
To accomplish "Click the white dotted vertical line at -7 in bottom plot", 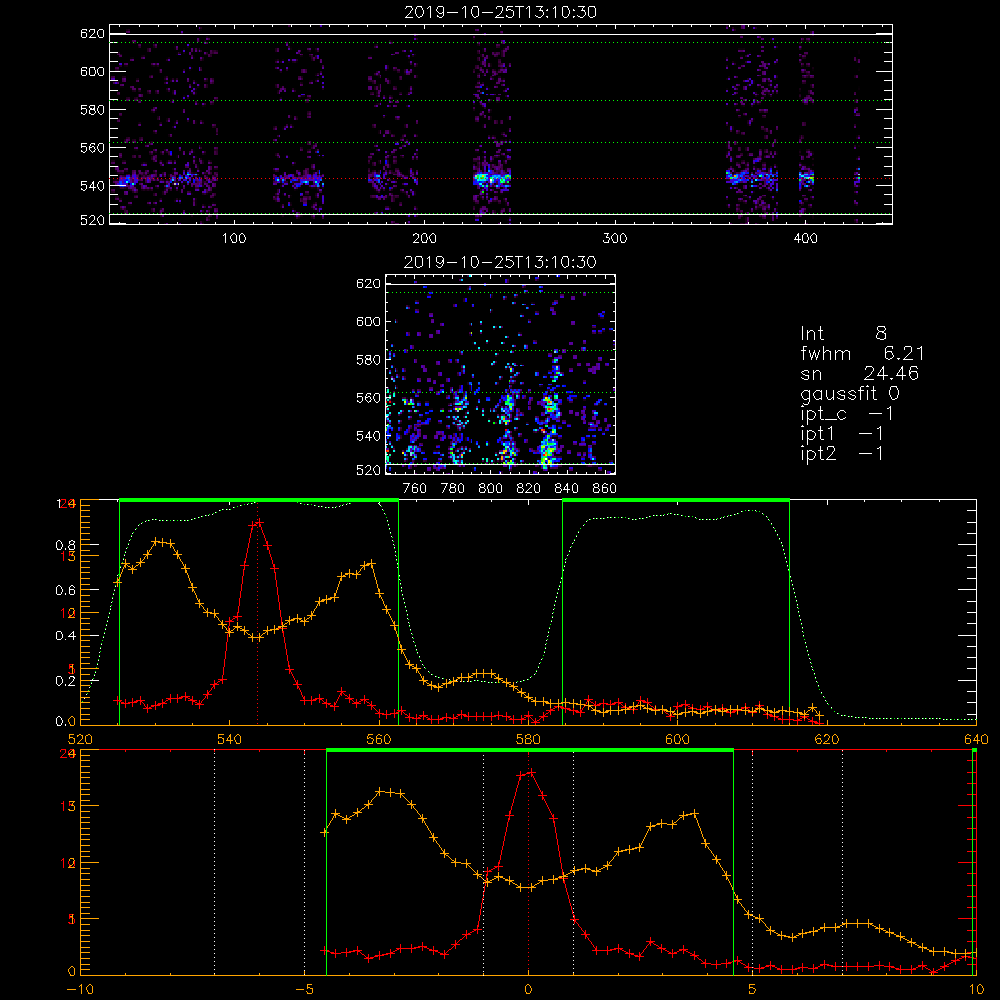I will pos(214,862).
